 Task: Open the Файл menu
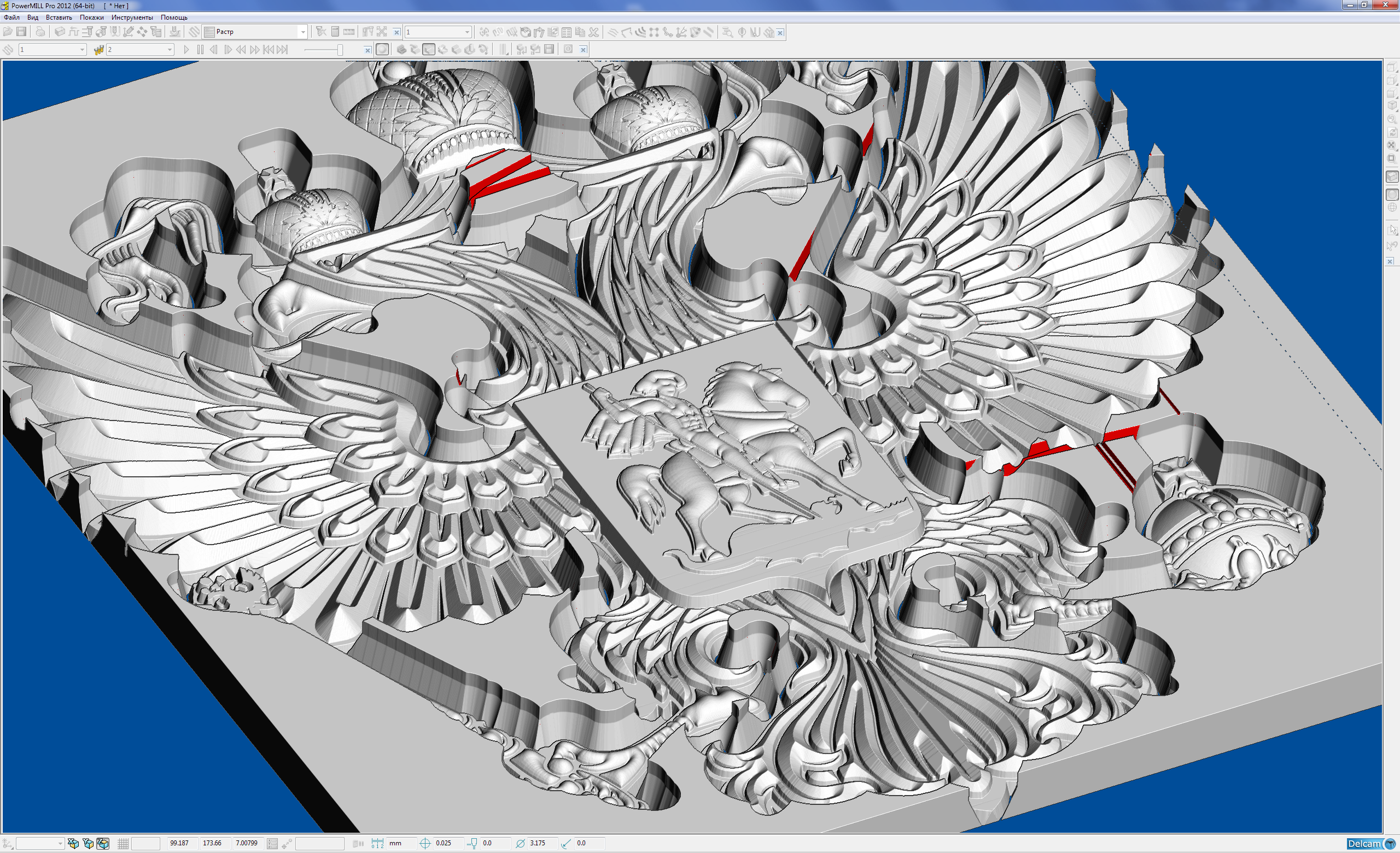11,17
